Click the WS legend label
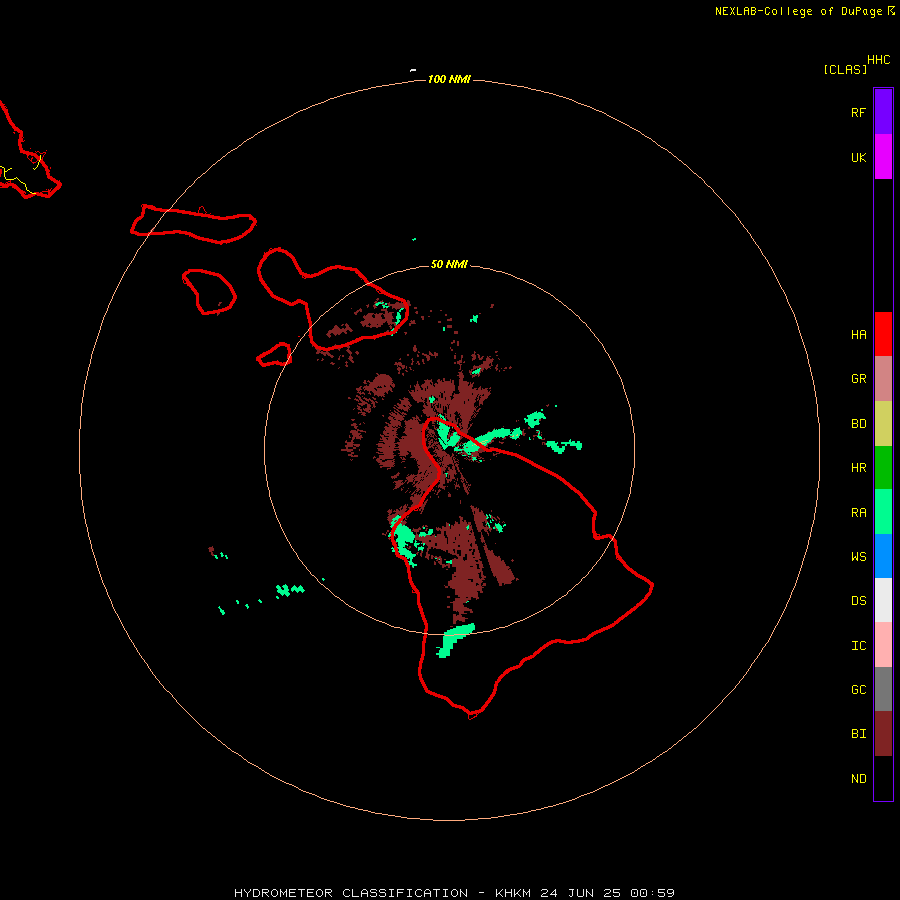Screen dimensions: 900x900 click(858, 557)
